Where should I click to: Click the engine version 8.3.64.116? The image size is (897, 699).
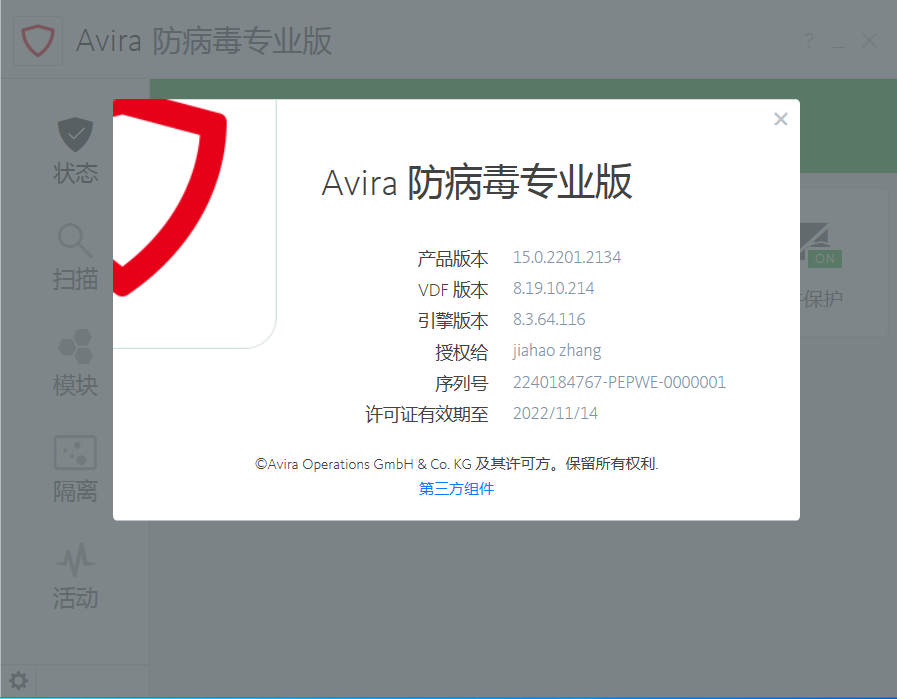(549, 319)
